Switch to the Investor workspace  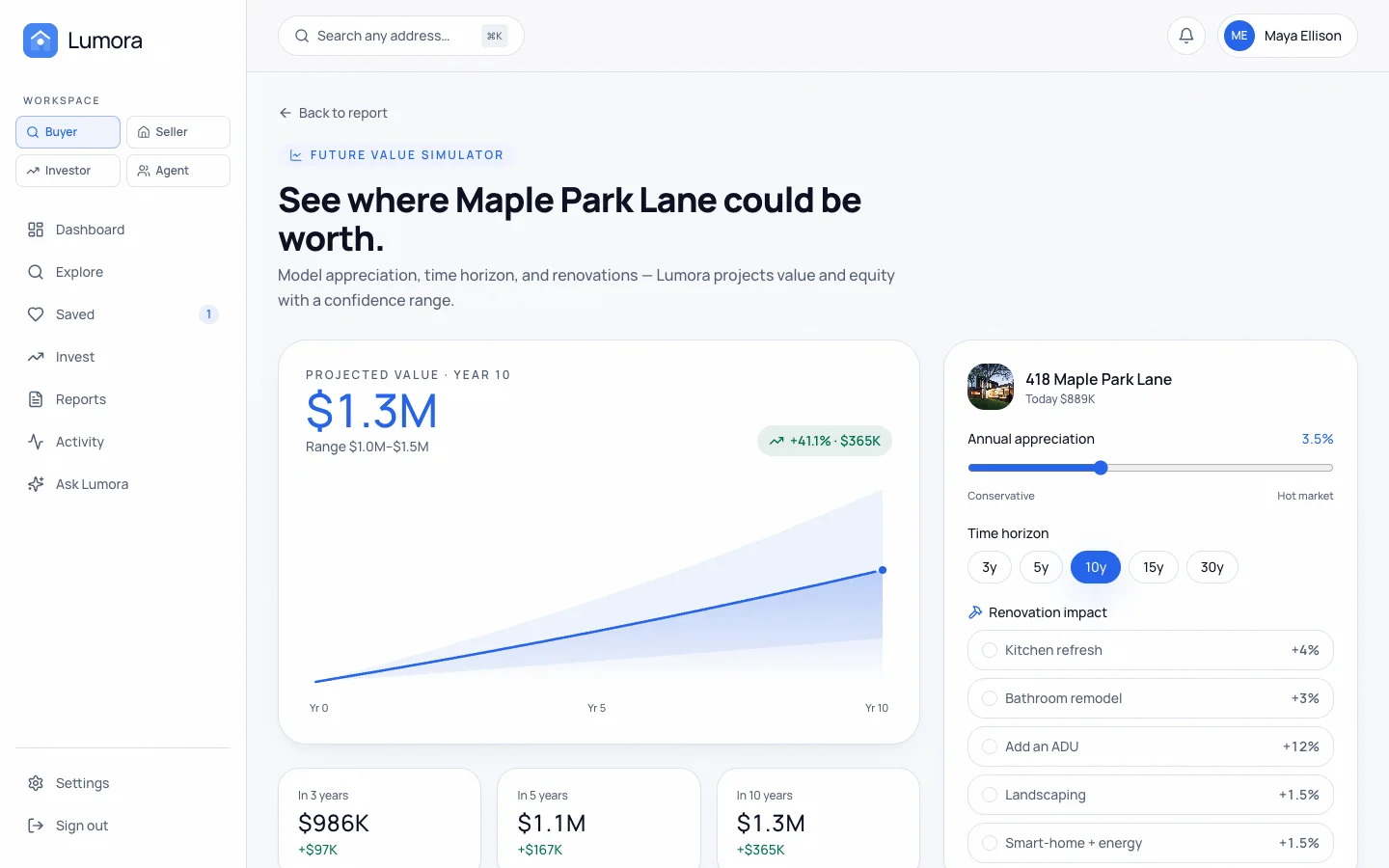(68, 171)
